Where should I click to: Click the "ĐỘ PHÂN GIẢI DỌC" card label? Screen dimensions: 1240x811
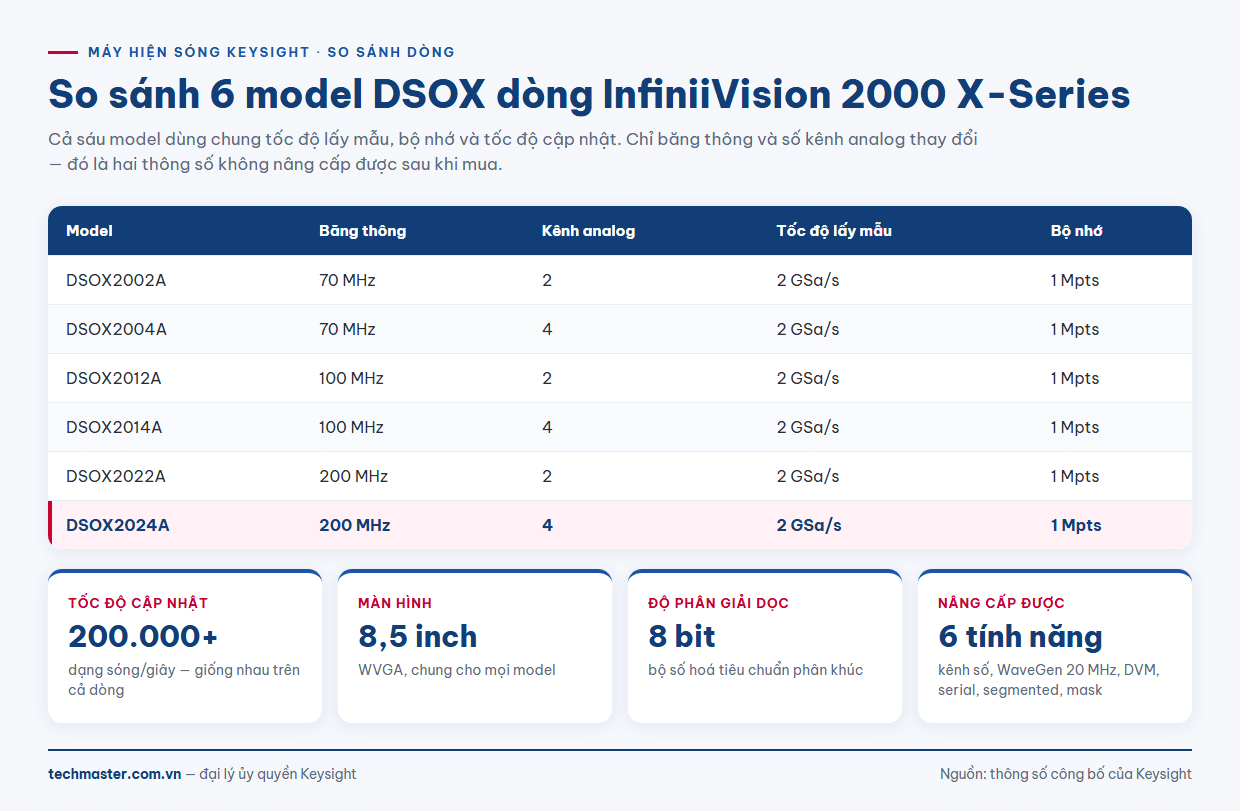pos(718,603)
